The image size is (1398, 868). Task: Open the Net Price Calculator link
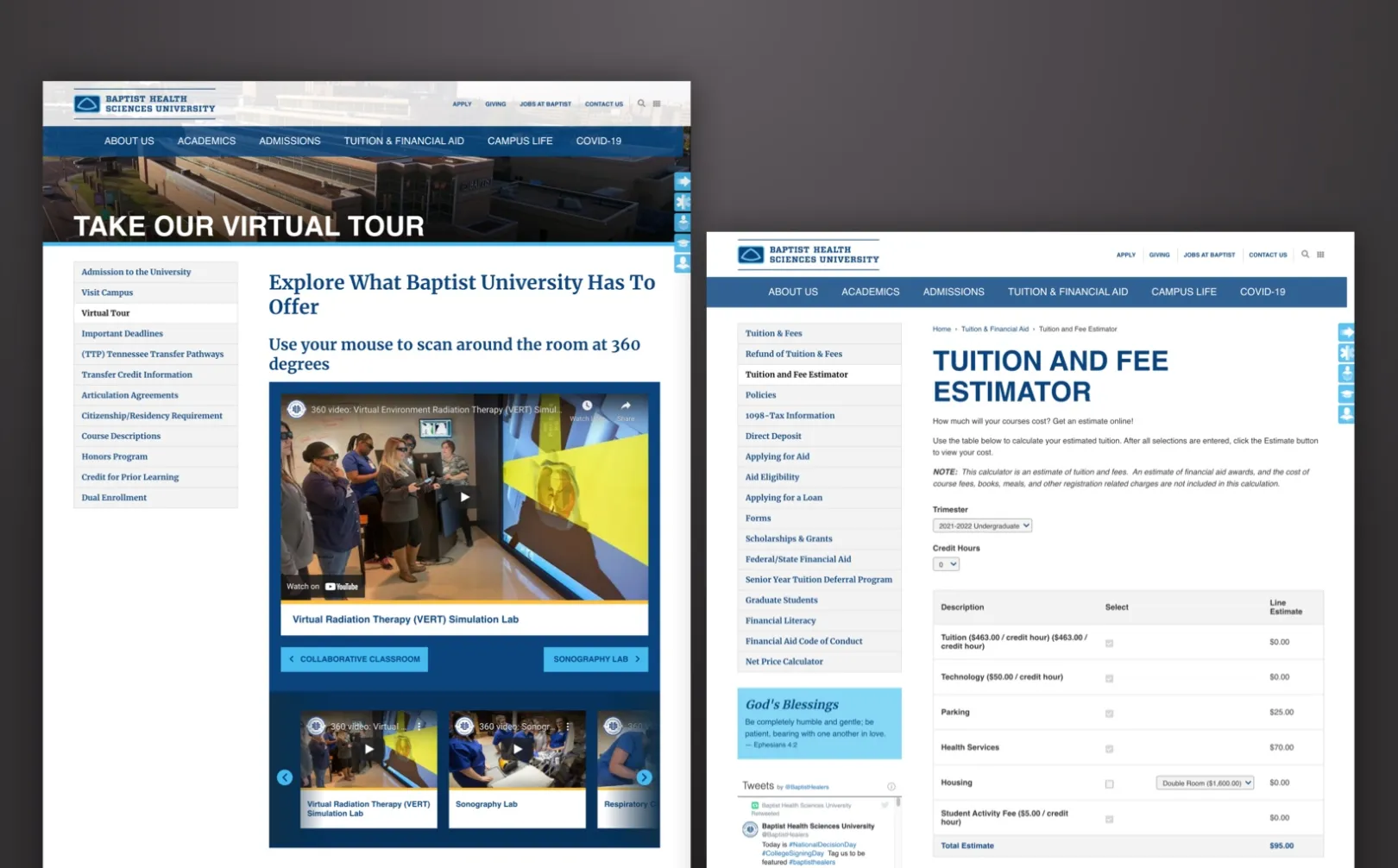point(783,661)
